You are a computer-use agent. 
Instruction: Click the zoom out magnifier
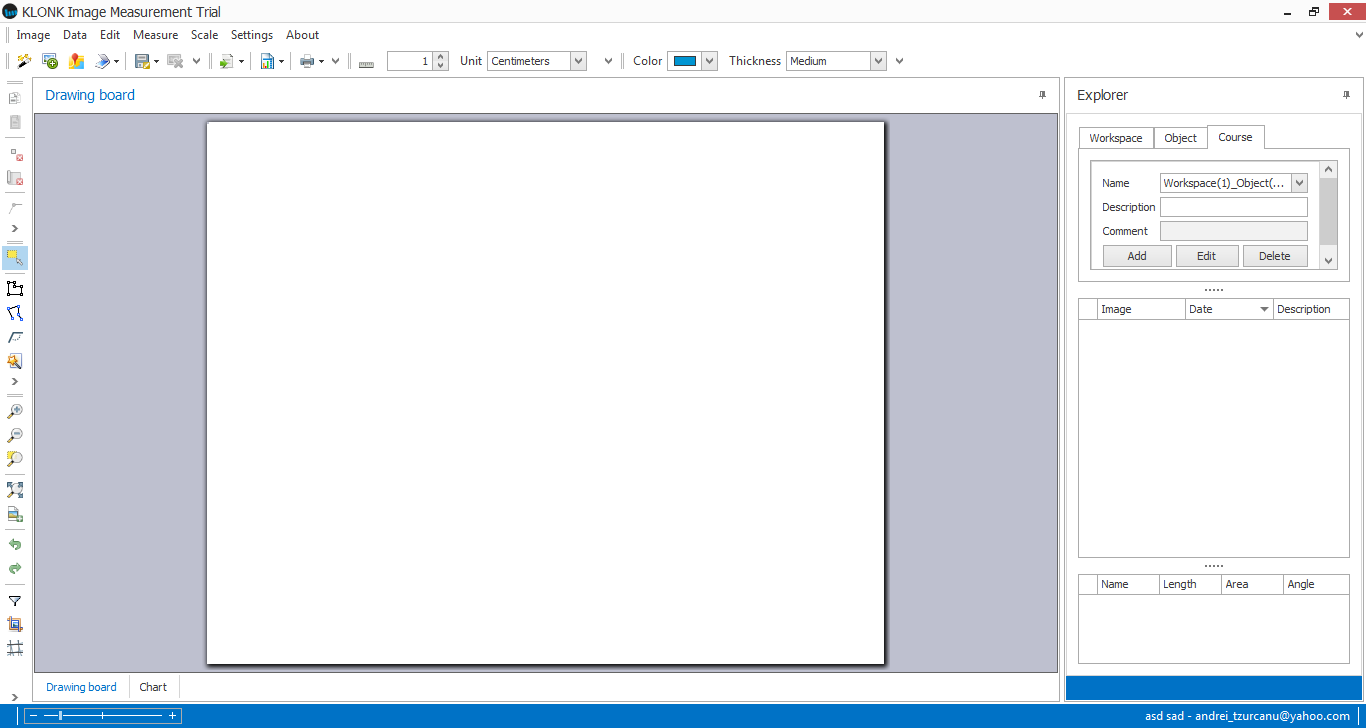[x=14, y=435]
